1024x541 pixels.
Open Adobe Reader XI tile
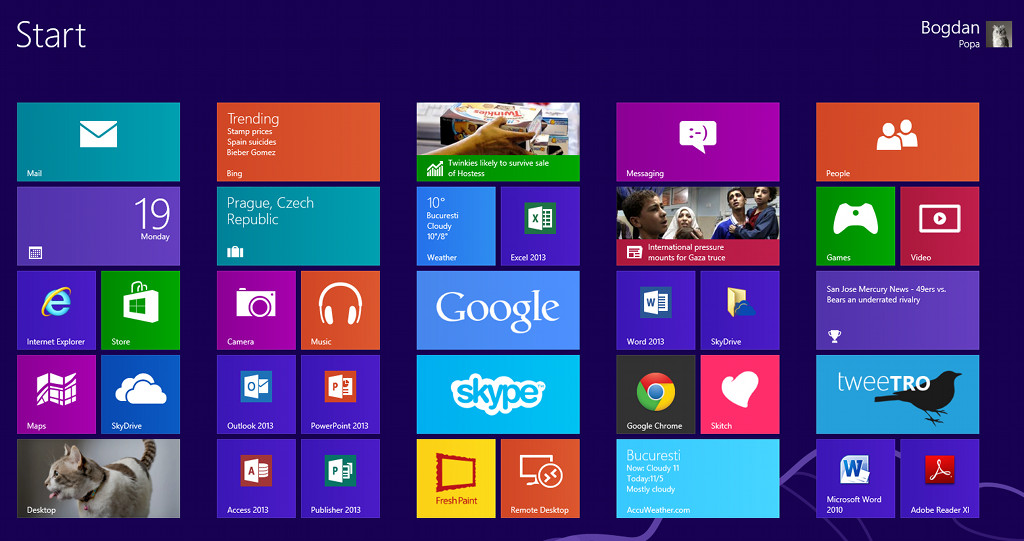pos(940,478)
